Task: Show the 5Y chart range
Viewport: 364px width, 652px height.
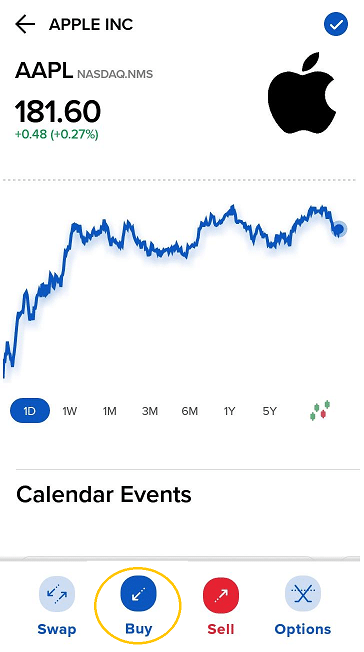Action: coord(269,411)
